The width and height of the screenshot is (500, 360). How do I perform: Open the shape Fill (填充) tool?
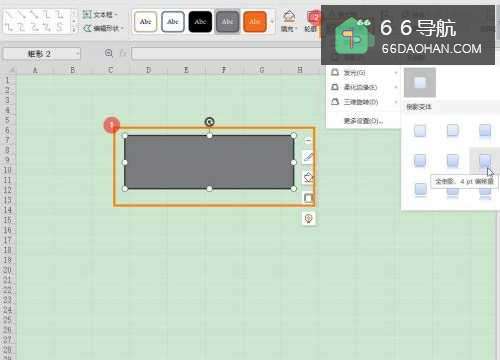(289, 21)
